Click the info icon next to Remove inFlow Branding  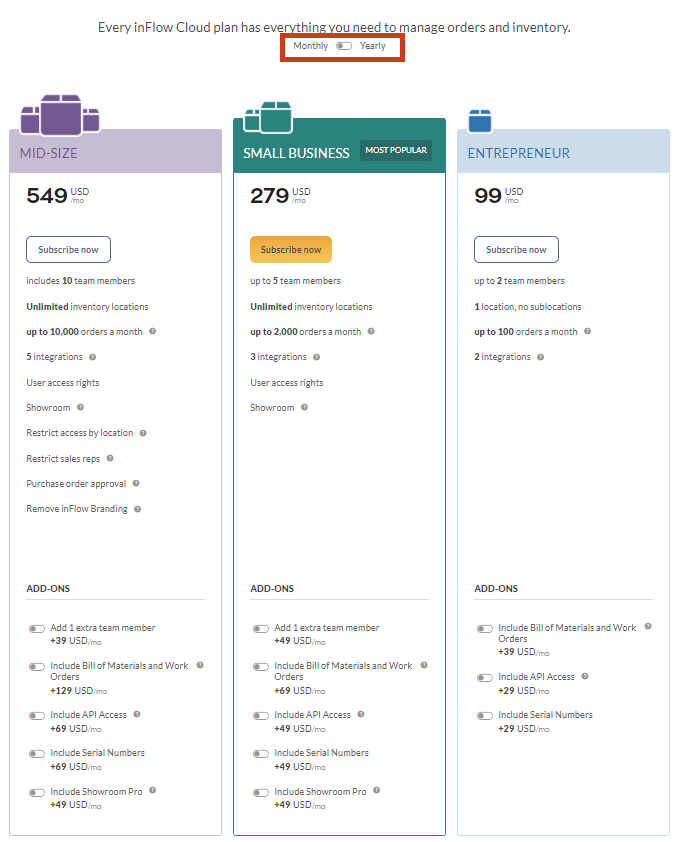click(x=137, y=509)
